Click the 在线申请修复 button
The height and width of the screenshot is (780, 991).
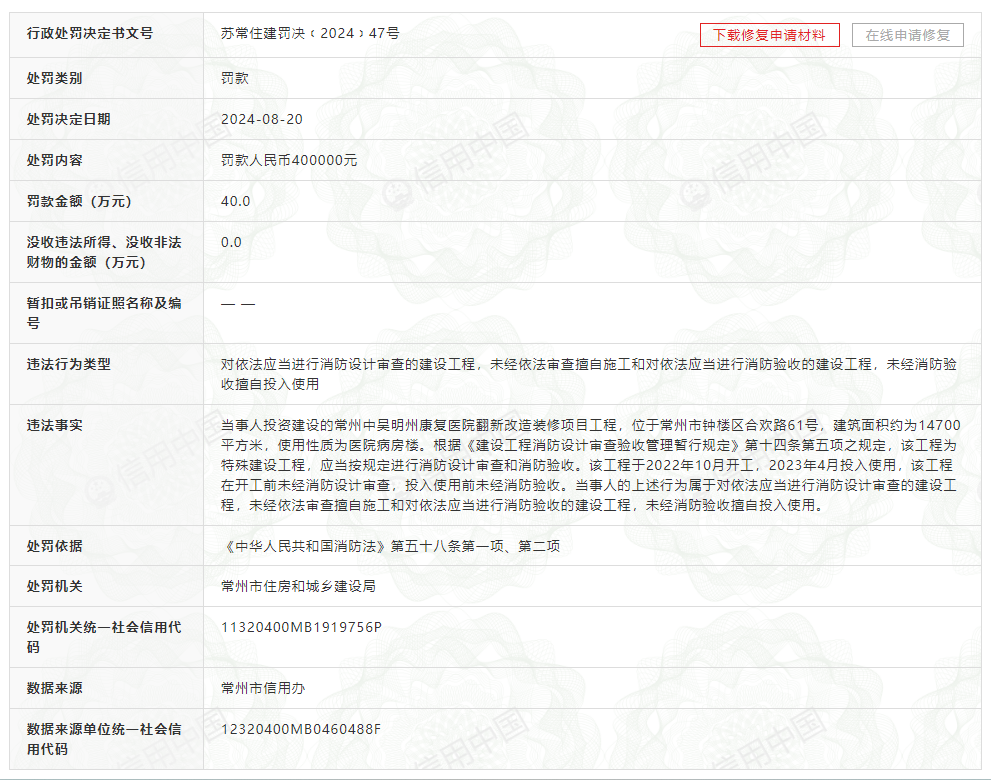(x=908, y=35)
